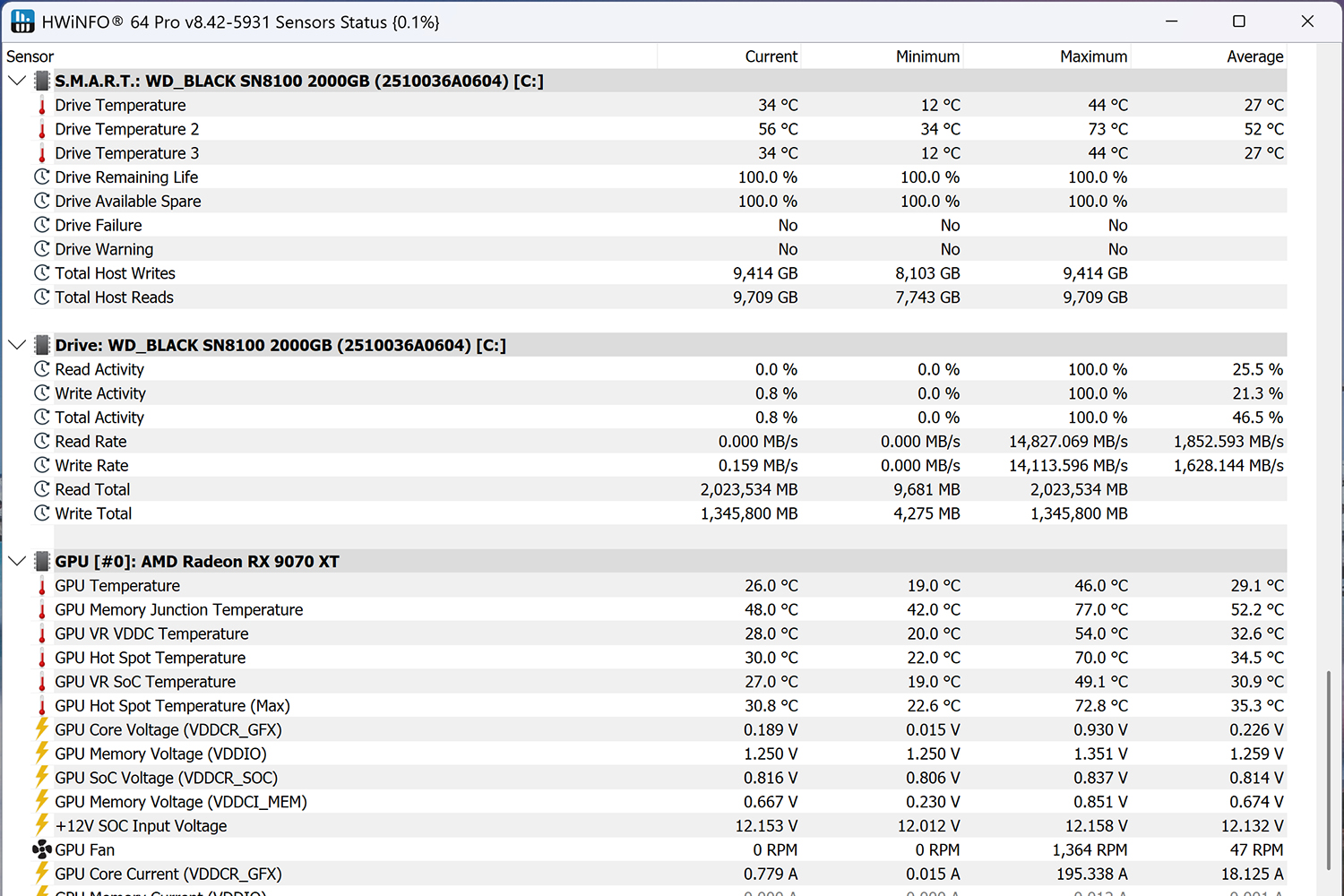This screenshot has width=1344, height=896.
Task: Click the lightning icon beside +12V SOC Input Voltage
Action: pyautogui.click(x=41, y=825)
